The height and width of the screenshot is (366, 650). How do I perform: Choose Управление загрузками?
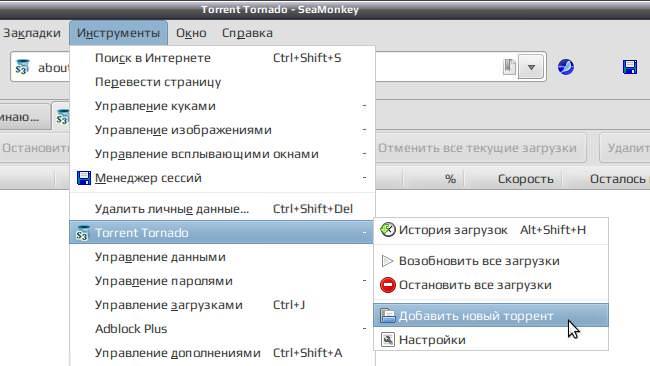tap(222, 305)
